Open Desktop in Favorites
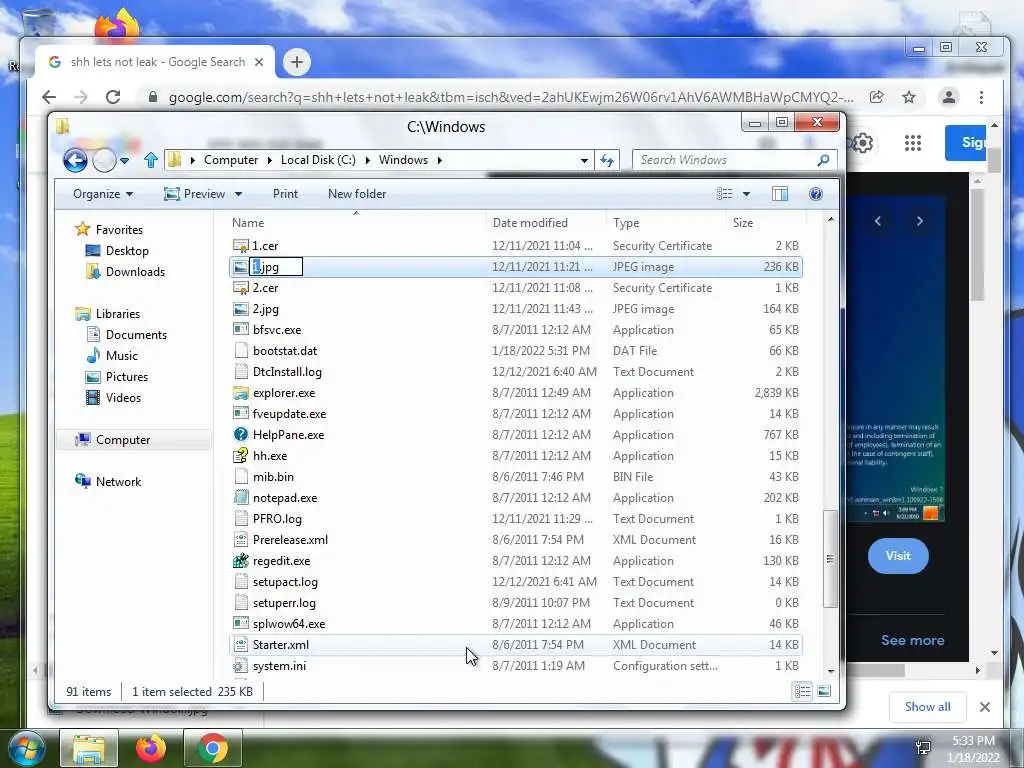 point(117,251)
